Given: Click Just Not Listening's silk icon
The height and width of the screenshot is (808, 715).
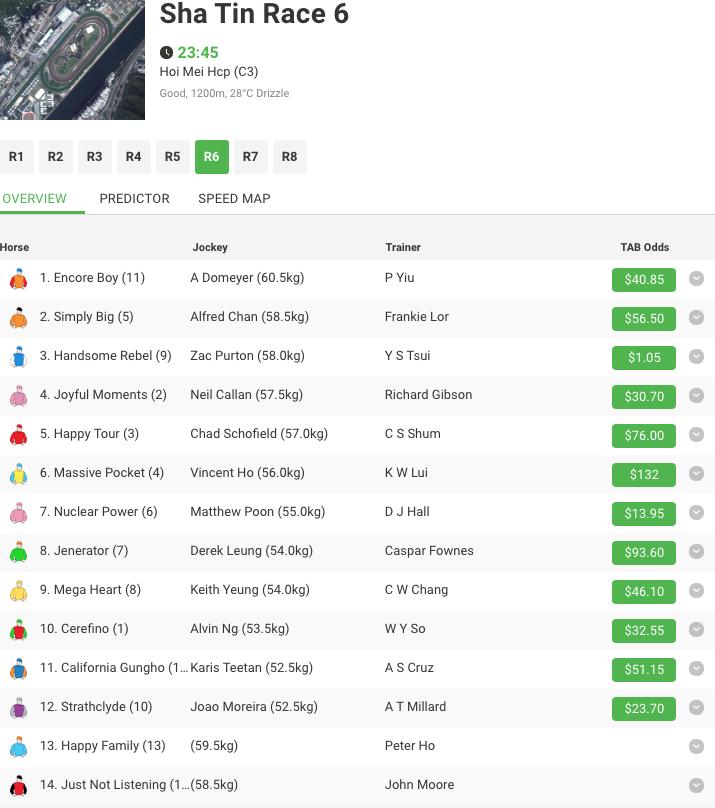Looking at the screenshot, I should (x=18, y=786).
